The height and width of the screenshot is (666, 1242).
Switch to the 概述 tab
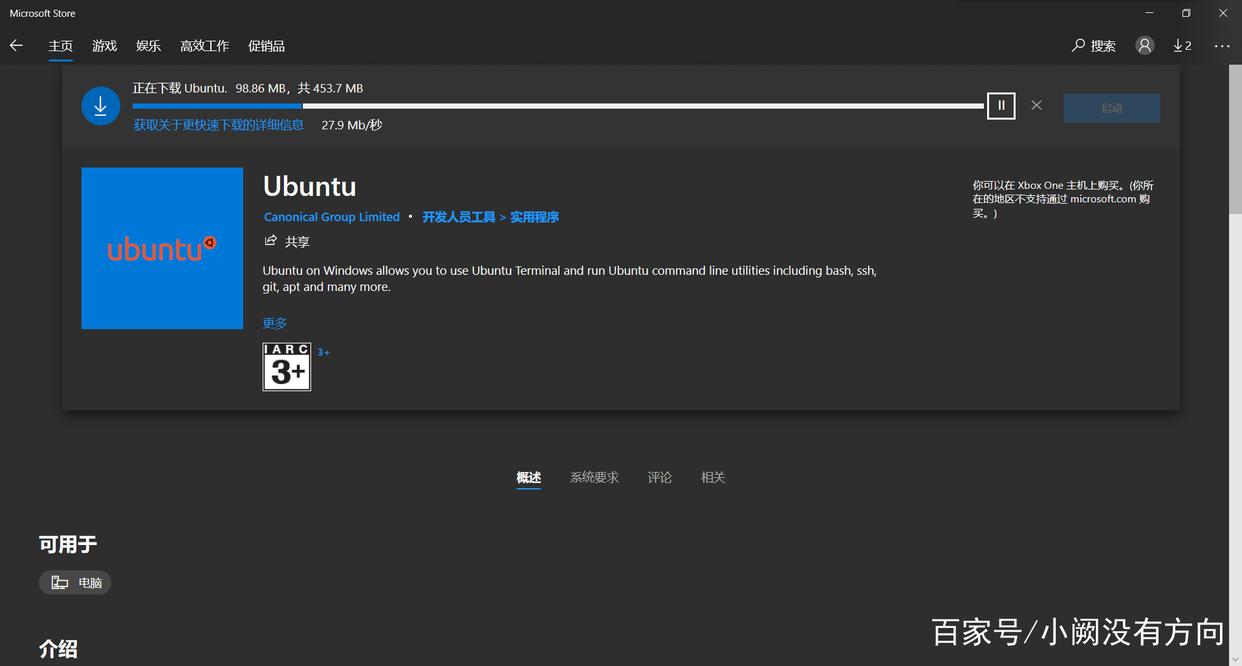point(529,478)
